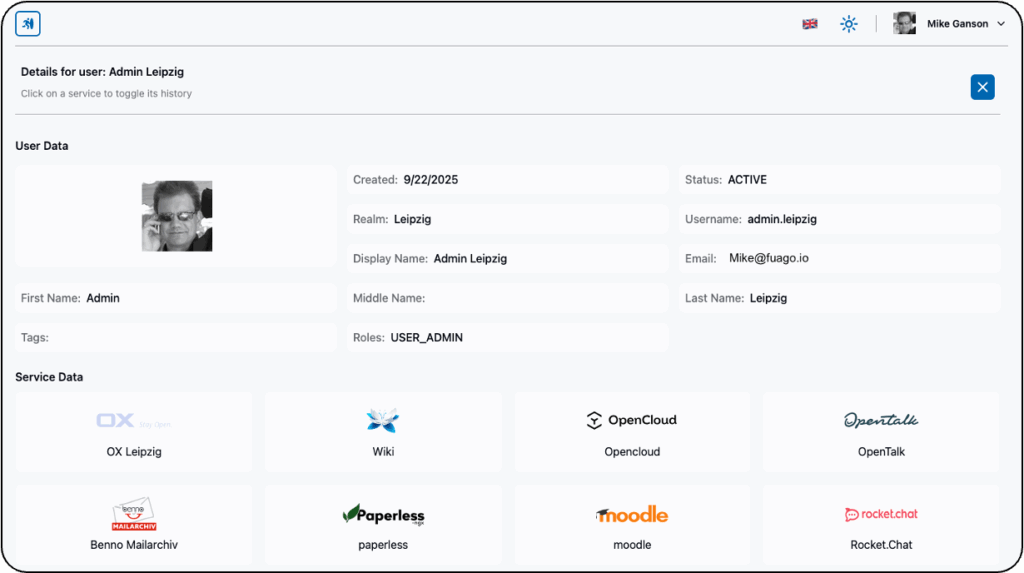Show history for the moodle service
The image size is (1024, 573).
coord(631,525)
